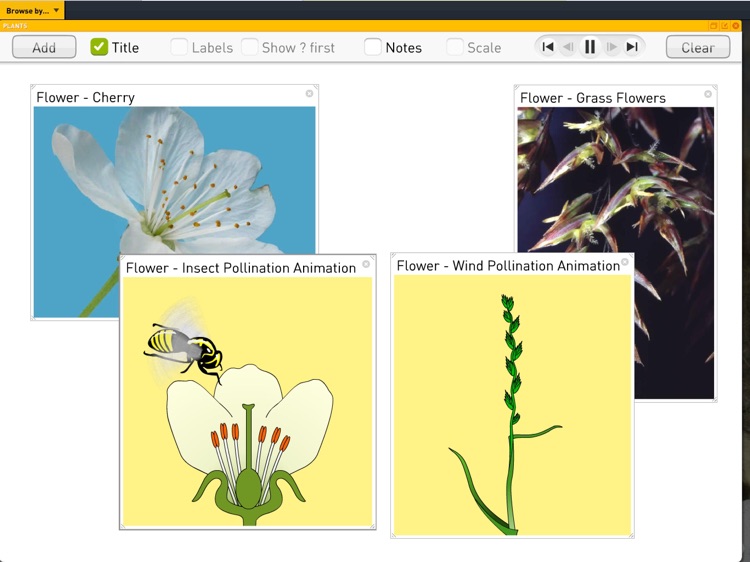This screenshot has width=750, height=562.
Task: Click the Flower - Grass Flowers title
Action: (593, 98)
